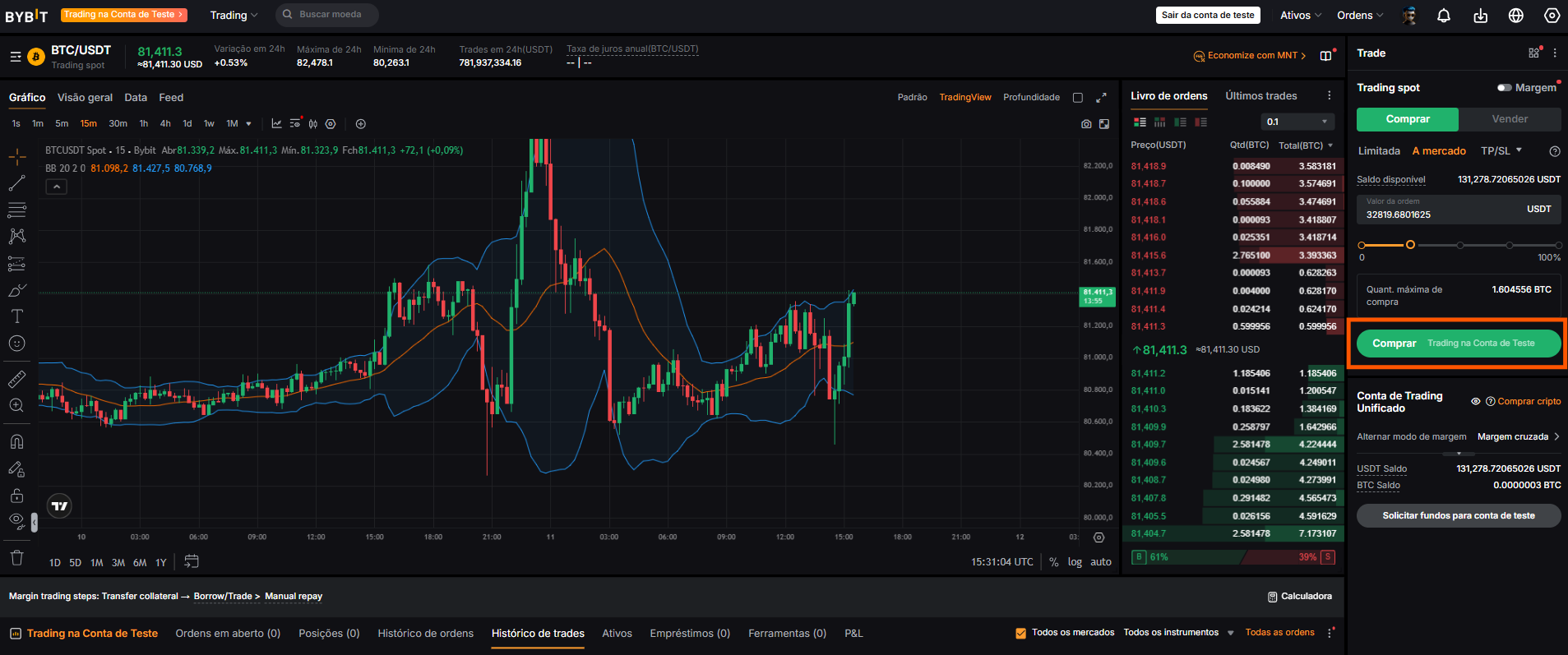Toggle percent scale on chart
Viewport: 1568px width, 655px height.
pyautogui.click(x=1054, y=562)
